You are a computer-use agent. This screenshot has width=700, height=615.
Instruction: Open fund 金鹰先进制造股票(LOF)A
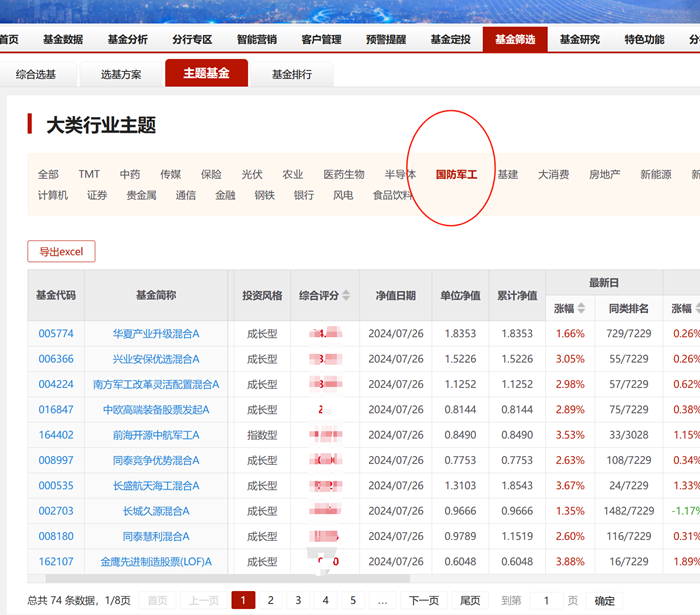pyautogui.click(x=156, y=561)
